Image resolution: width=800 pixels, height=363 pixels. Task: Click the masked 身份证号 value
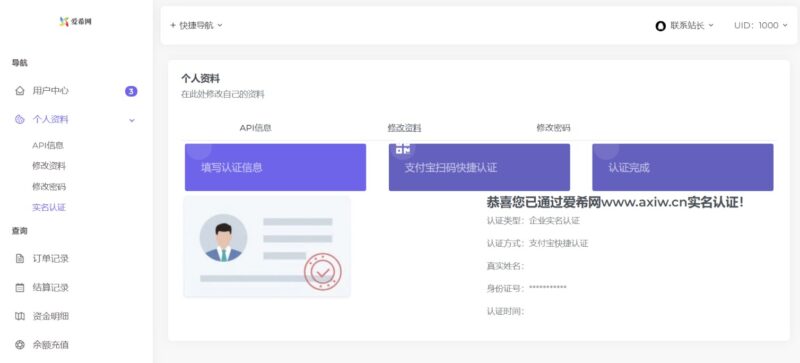point(547,288)
